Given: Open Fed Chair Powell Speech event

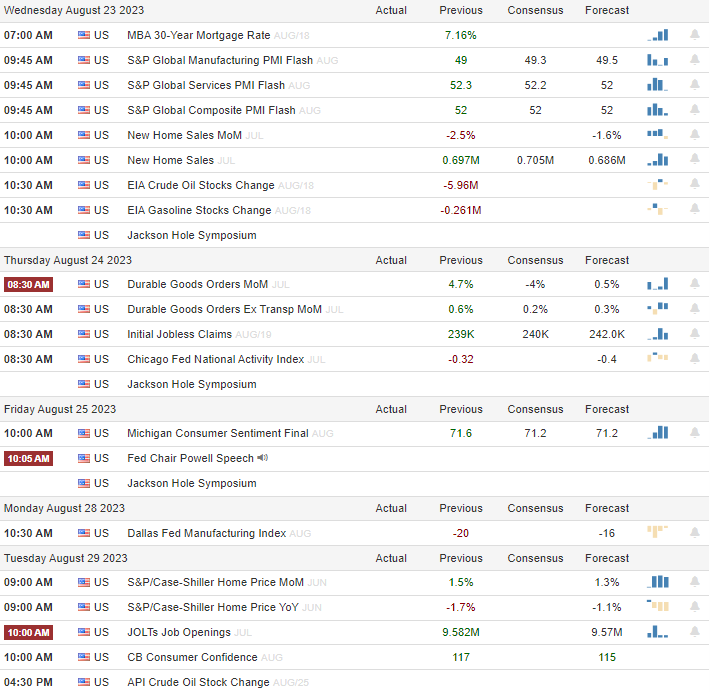Looking at the screenshot, I should tap(190, 458).
